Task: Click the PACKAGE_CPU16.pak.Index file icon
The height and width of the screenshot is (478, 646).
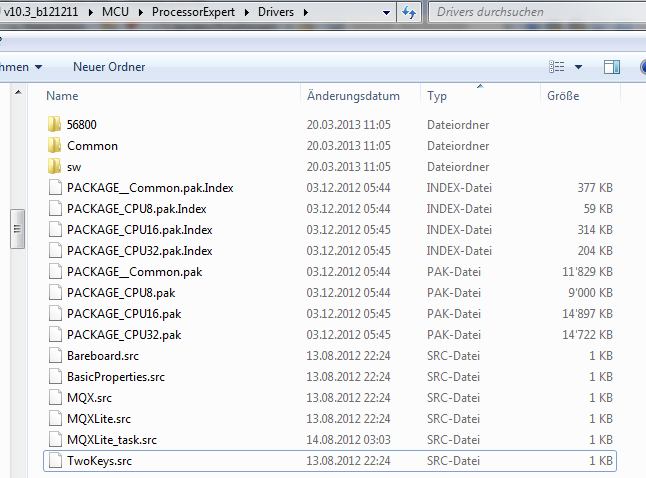Action: coord(55,230)
